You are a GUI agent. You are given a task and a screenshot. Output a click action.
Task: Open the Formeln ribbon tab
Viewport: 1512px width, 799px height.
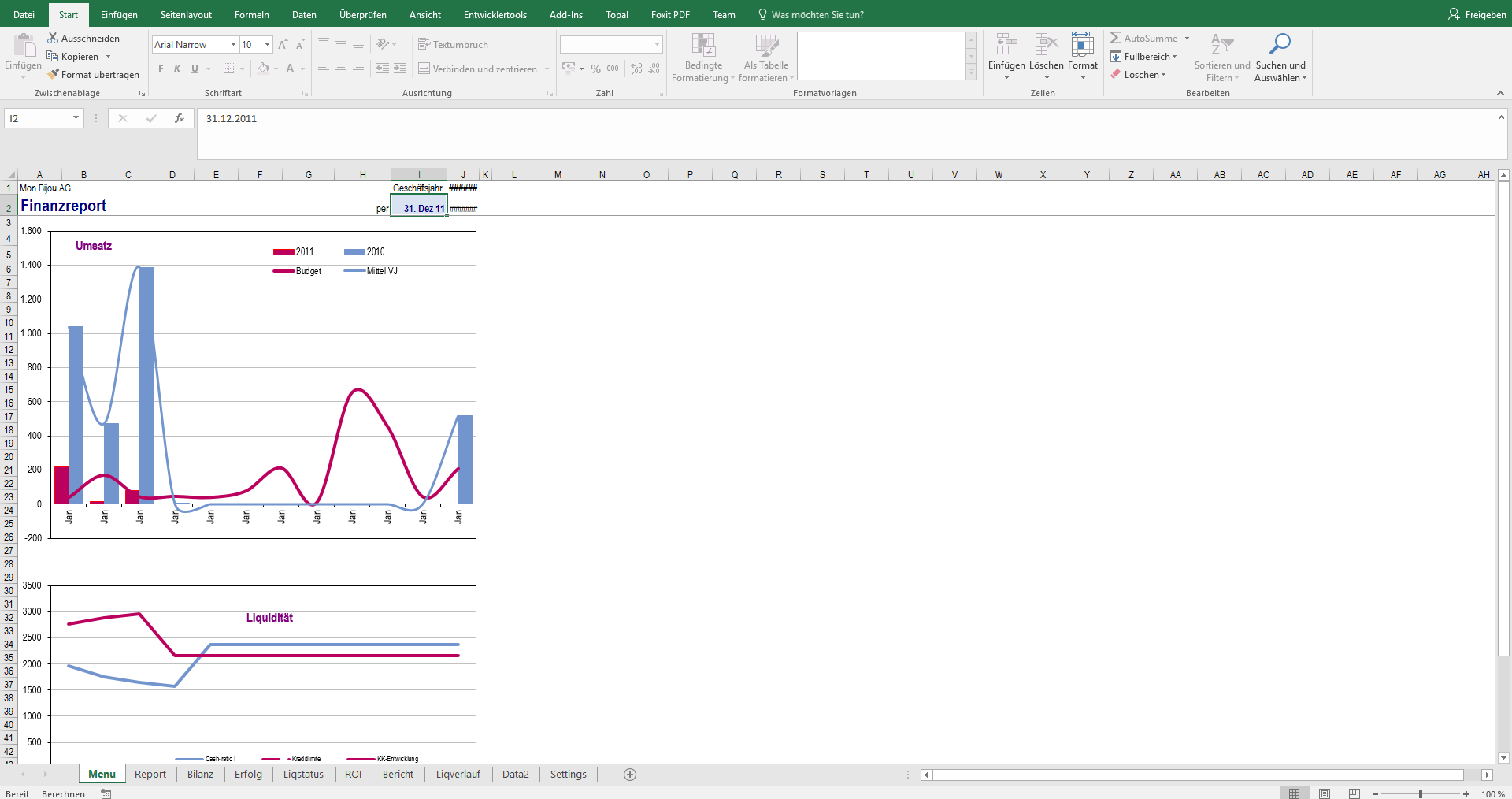251,15
